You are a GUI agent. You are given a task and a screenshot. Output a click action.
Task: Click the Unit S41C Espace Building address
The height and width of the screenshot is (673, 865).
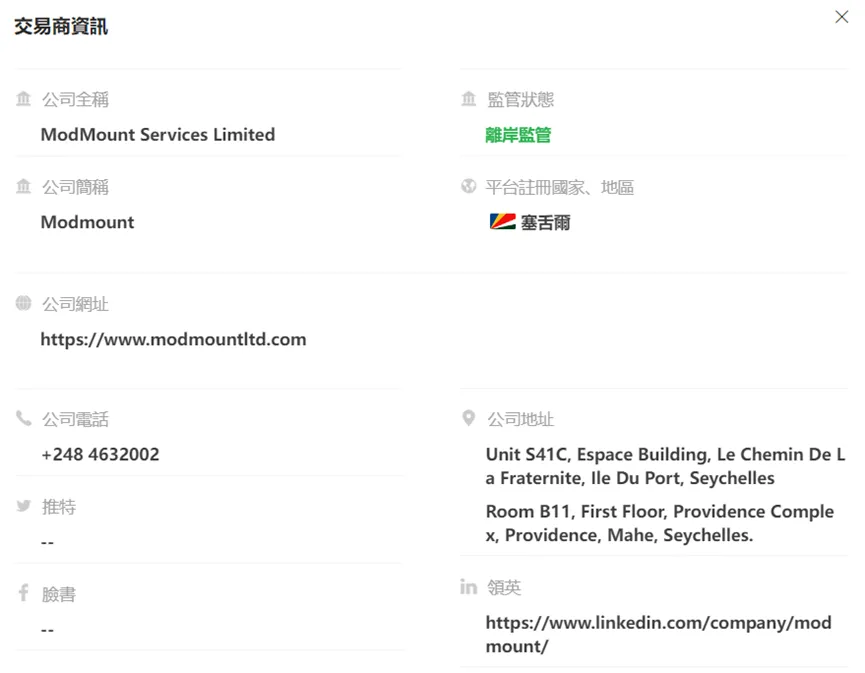tap(665, 466)
